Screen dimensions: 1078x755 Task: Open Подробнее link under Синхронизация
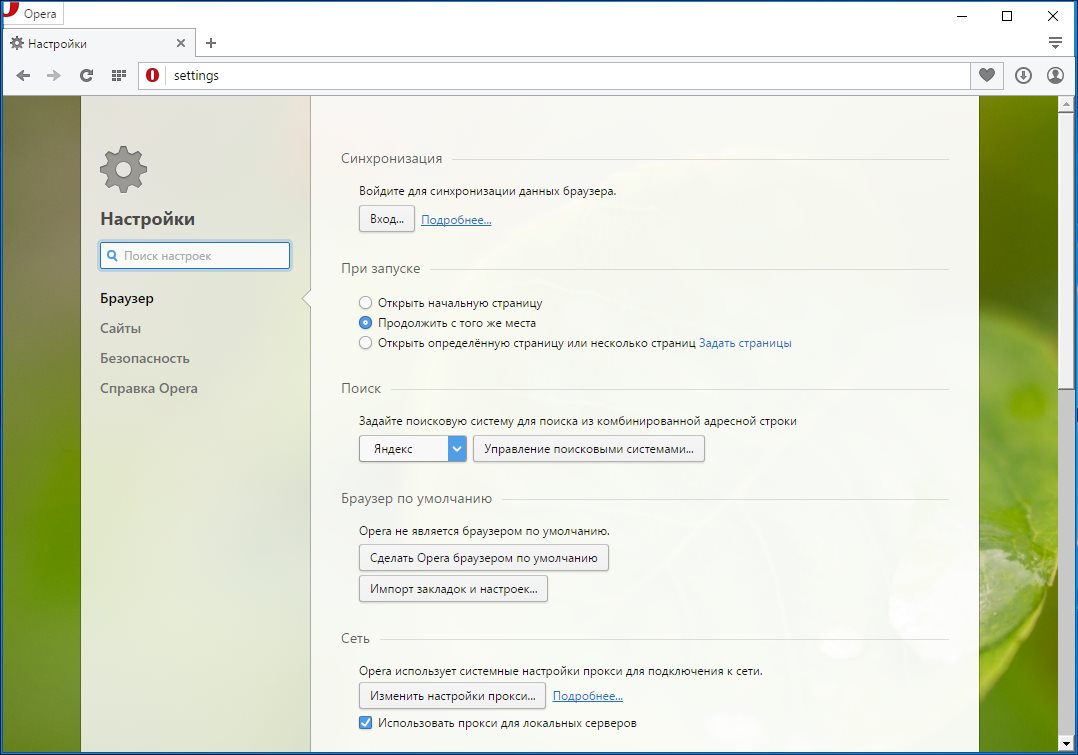(x=456, y=220)
